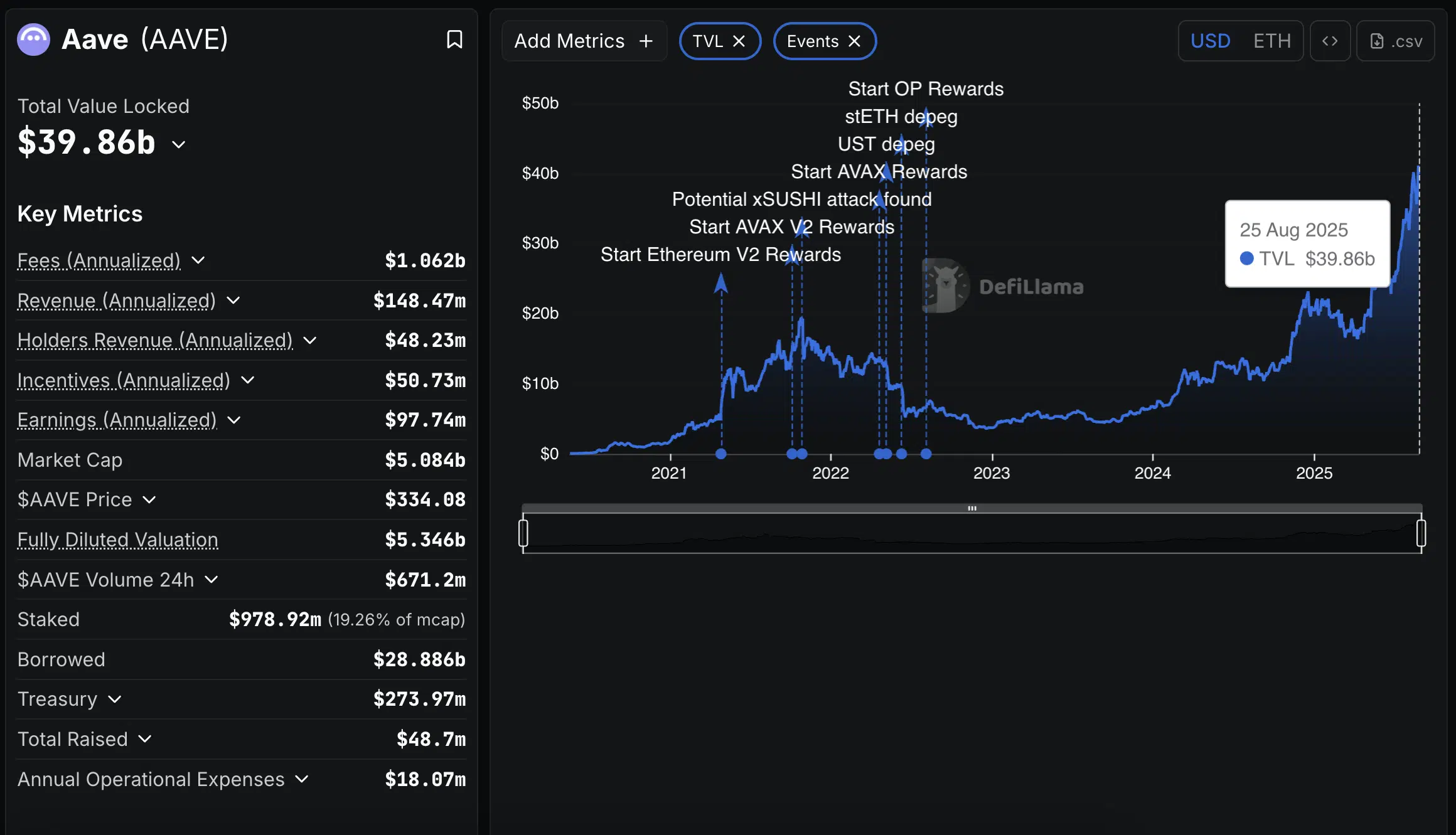Image resolution: width=1456 pixels, height=835 pixels.
Task: Expand Earnings (Annualized) details
Action: 234,420
